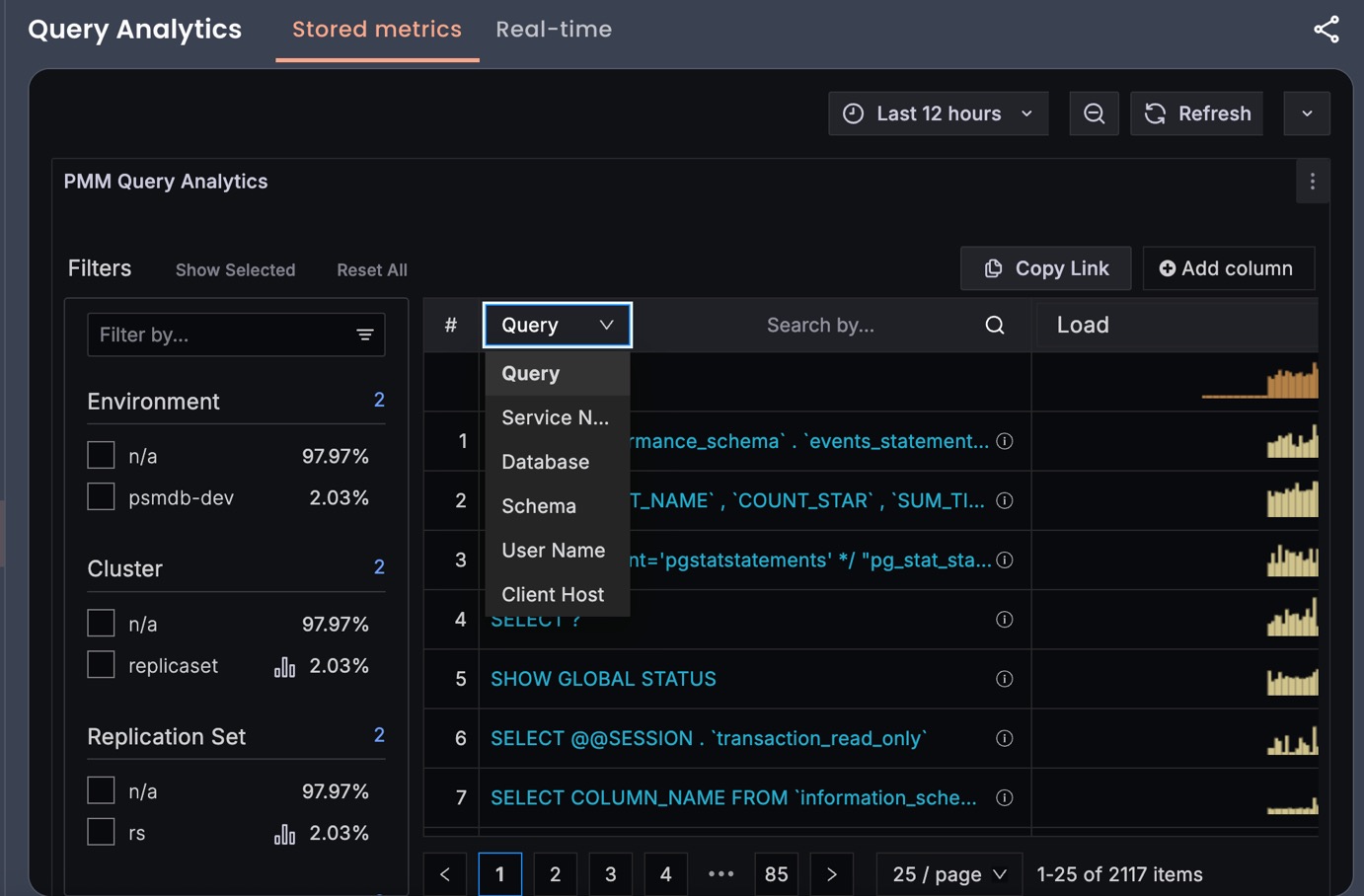The image size is (1364, 896).
Task: Open the Last 12 hours time picker
Action: coord(938,113)
